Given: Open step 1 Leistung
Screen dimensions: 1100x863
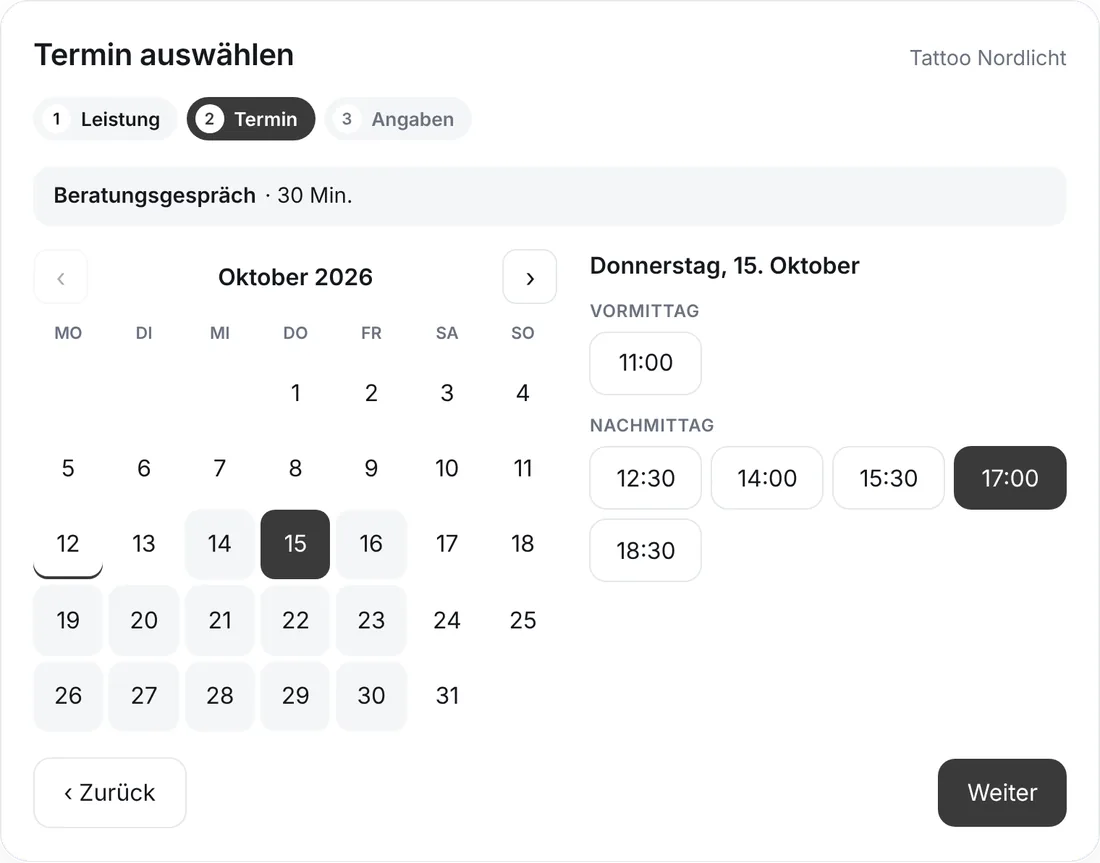Looking at the screenshot, I should [106, 119].
